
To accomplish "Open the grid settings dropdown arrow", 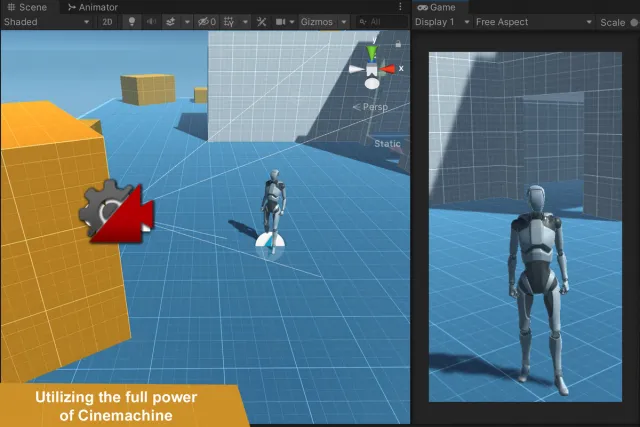I will (x=245, y=22).
